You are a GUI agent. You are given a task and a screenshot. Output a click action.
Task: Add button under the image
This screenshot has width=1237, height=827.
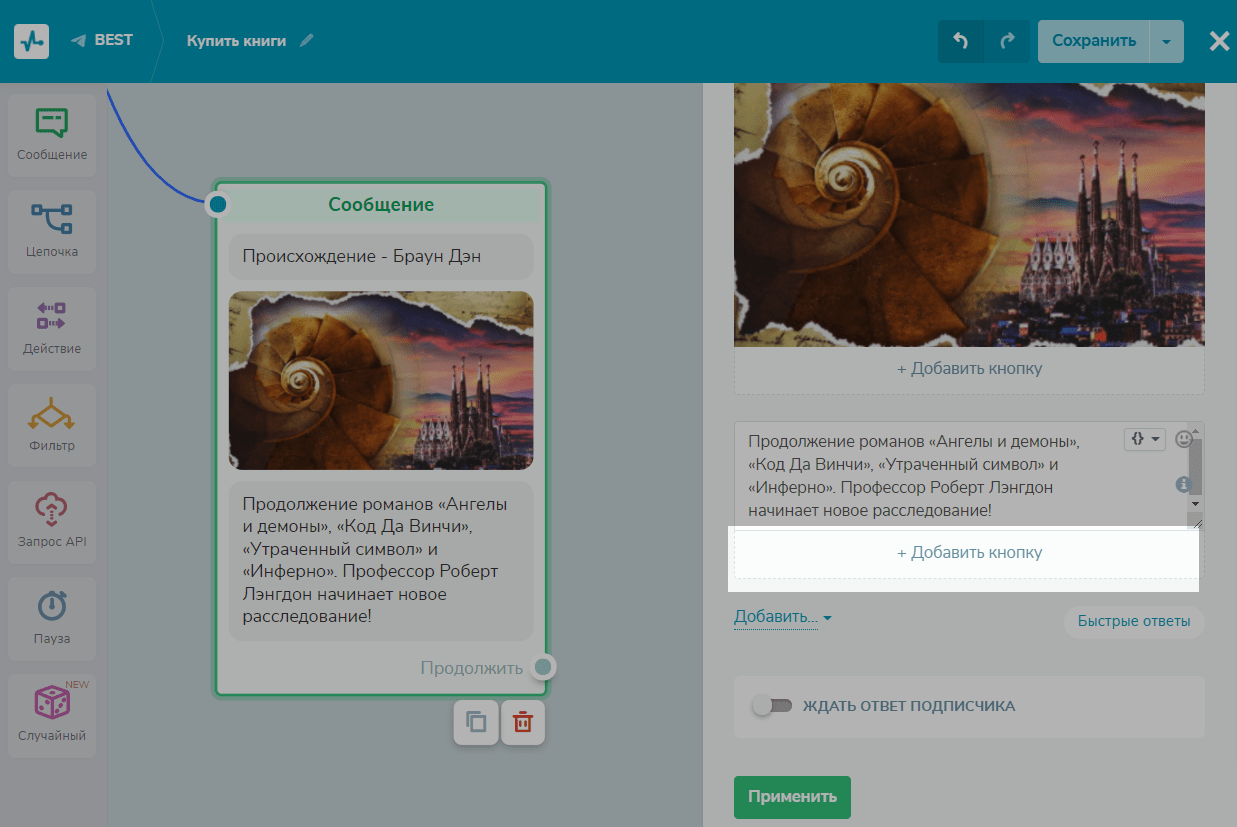pyautogui.click(x=969, y=369)
